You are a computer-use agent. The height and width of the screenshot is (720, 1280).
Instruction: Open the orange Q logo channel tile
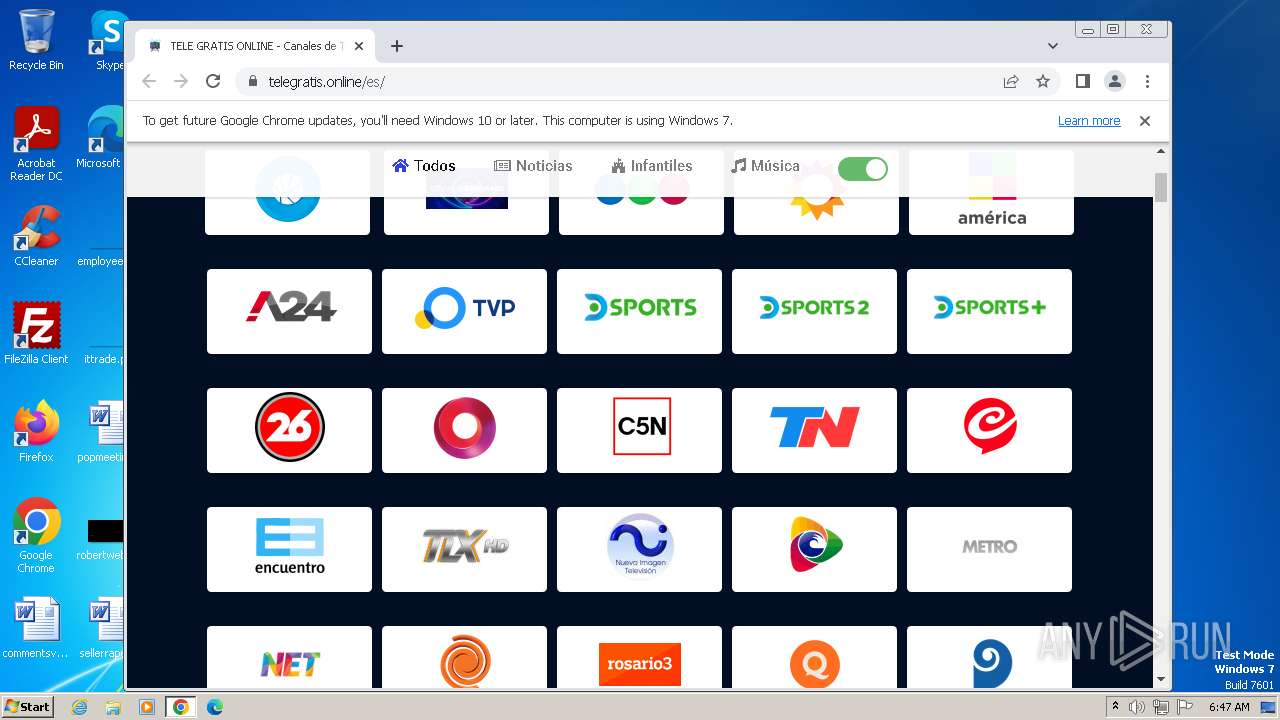(x=814, y=657)
